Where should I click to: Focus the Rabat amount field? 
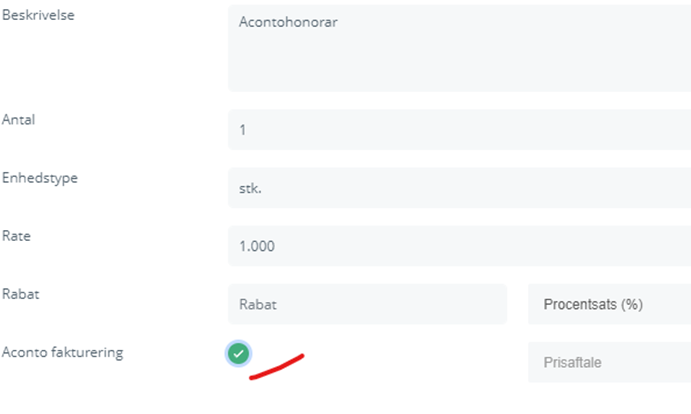pos(367,304)
